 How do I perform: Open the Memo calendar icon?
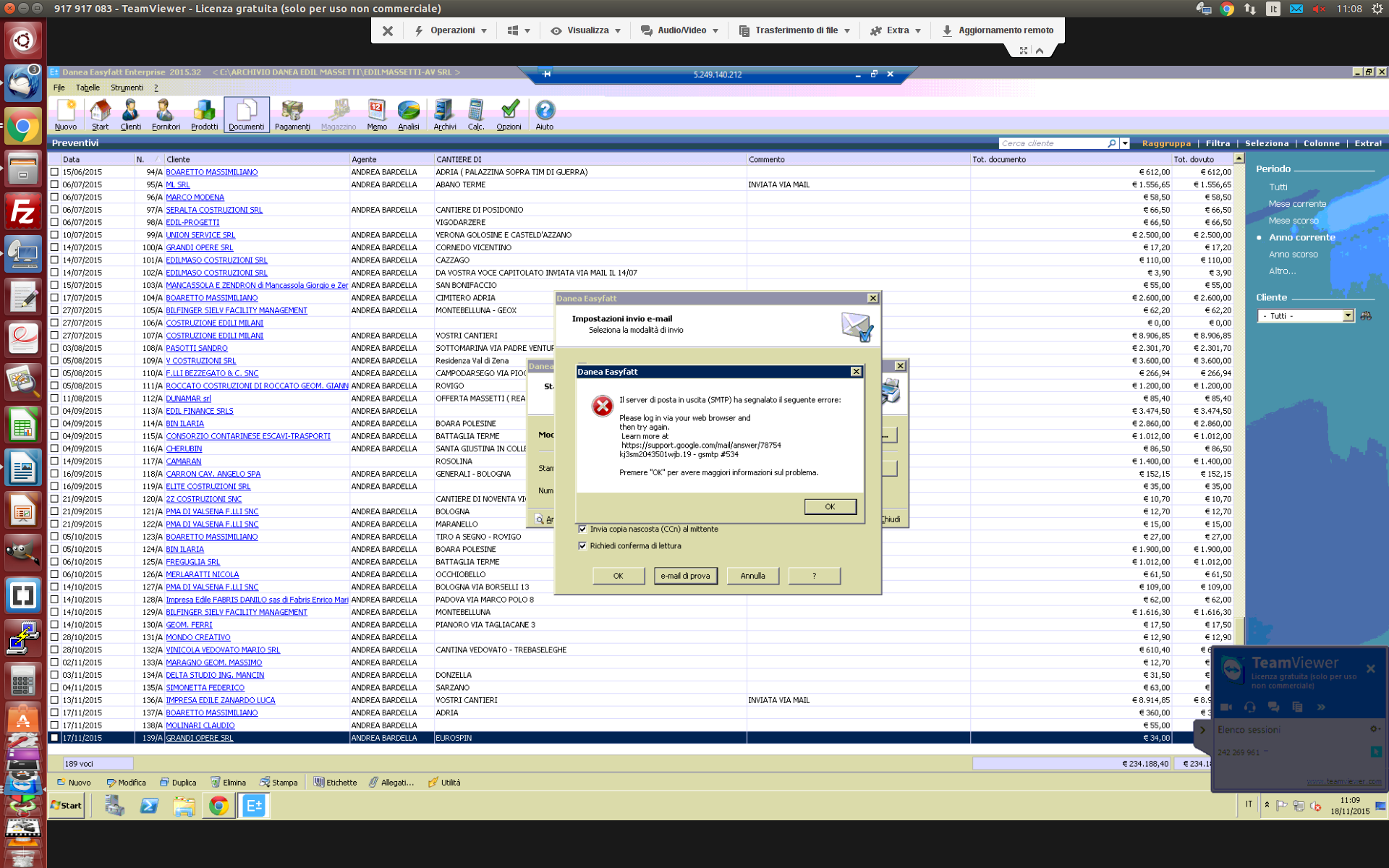[377, 115]
